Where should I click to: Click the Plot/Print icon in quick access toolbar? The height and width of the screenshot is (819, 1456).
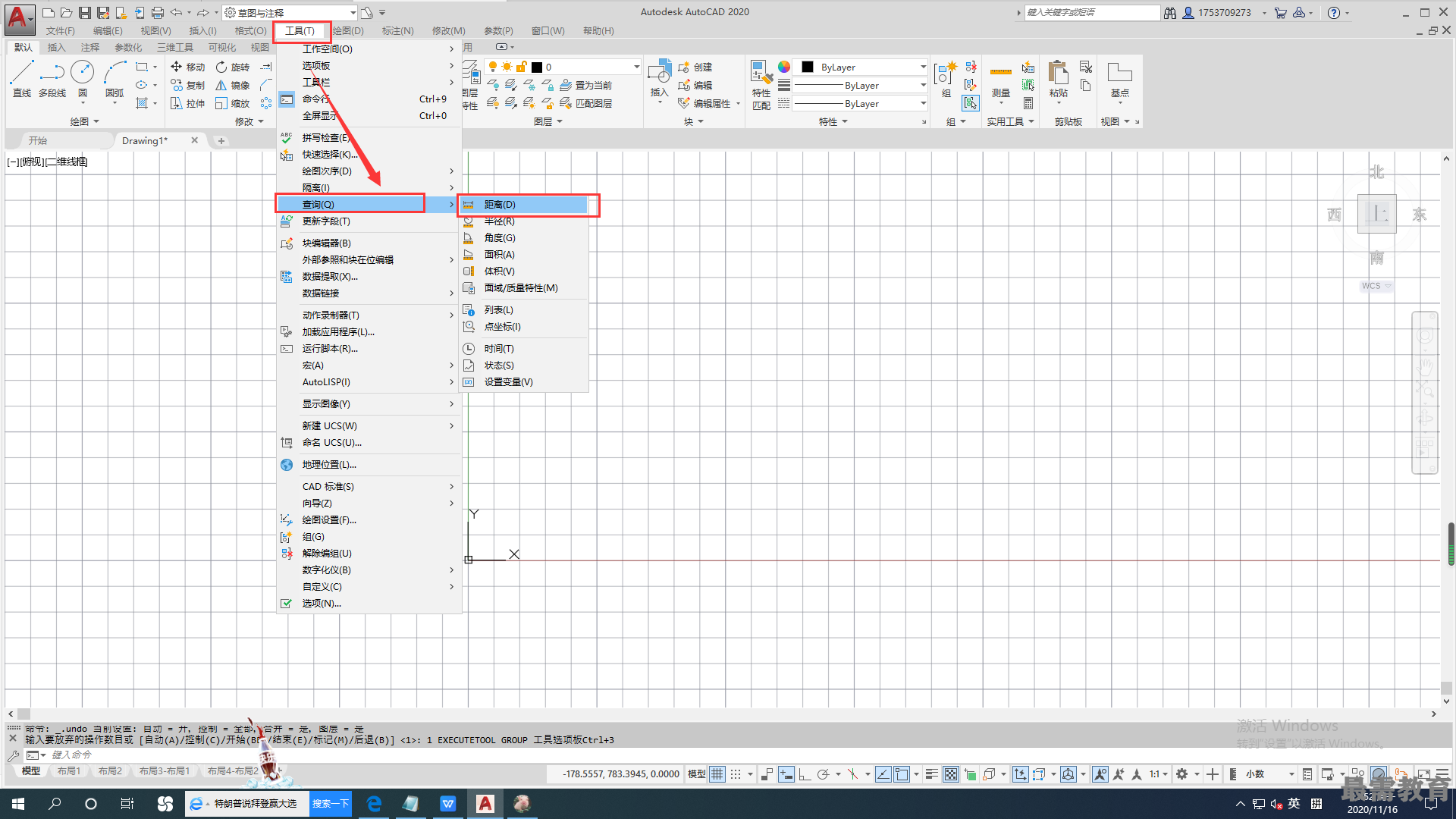coord(158,12)
